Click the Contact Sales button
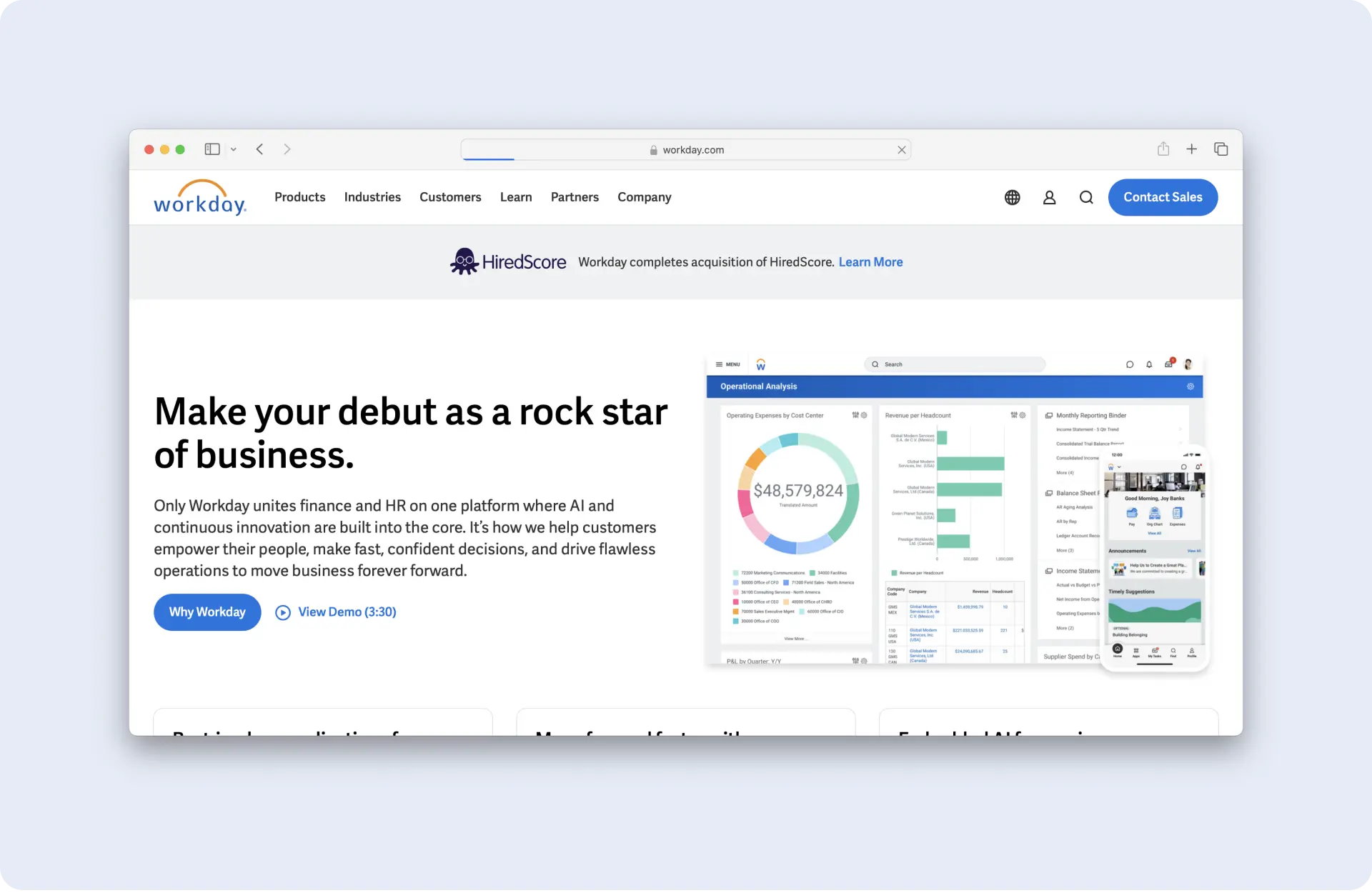1372x893 pixels. [x=1163, y=197]
